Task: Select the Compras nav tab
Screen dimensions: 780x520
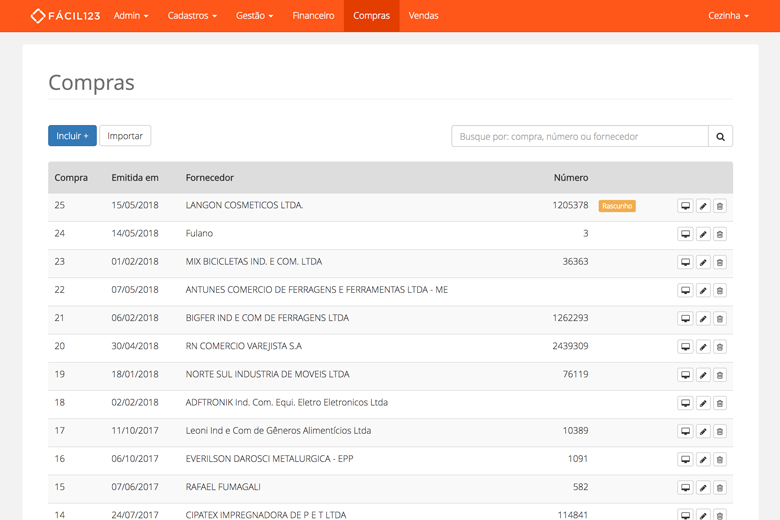Action: pyautogui.click(x=372, y=16)
